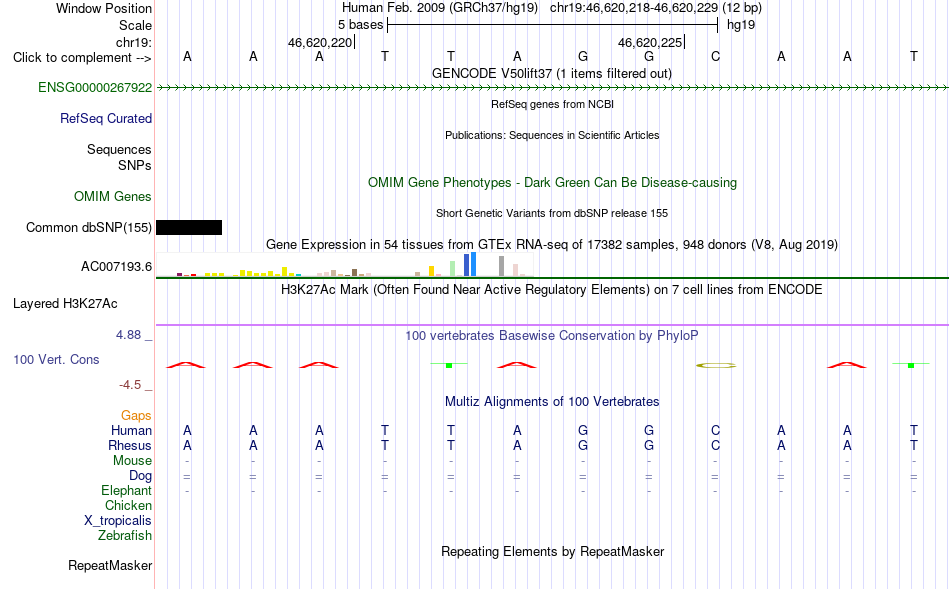Open the ENSG00000267922 track label
Screen dimensions: 950x589
pyautogui.click(x=95, y=87)
